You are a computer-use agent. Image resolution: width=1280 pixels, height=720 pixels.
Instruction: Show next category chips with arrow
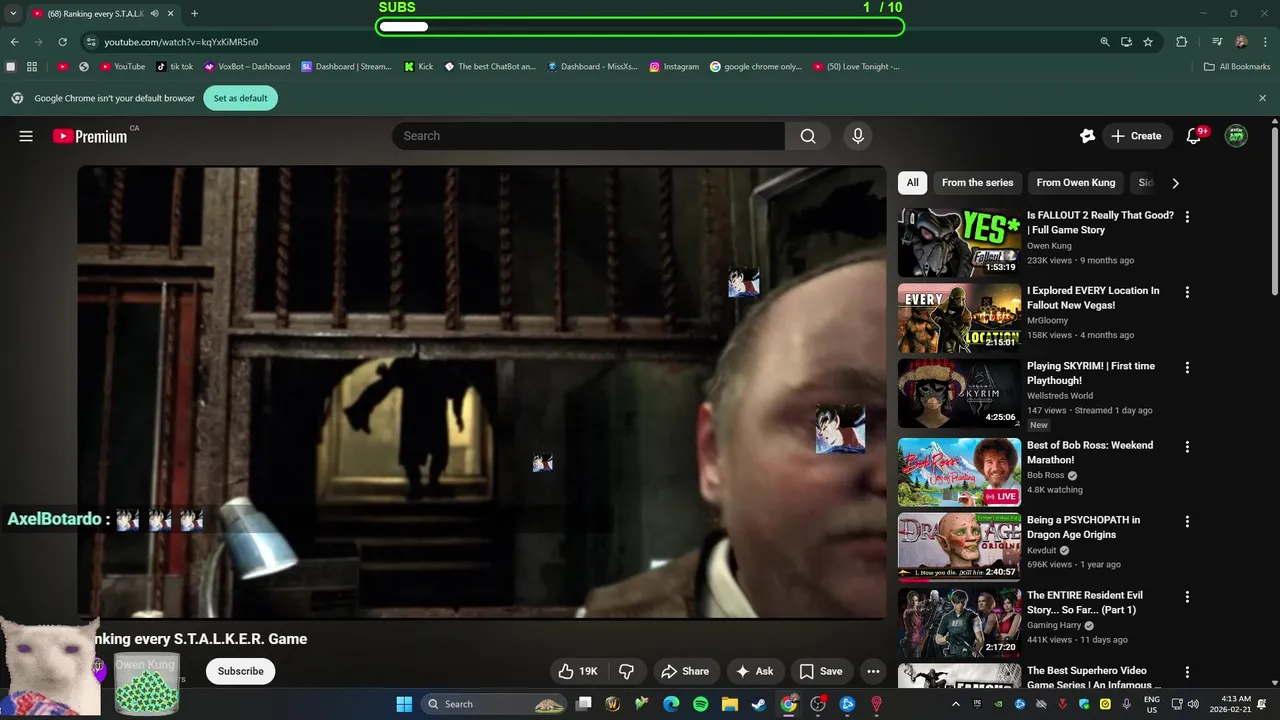1175,183
